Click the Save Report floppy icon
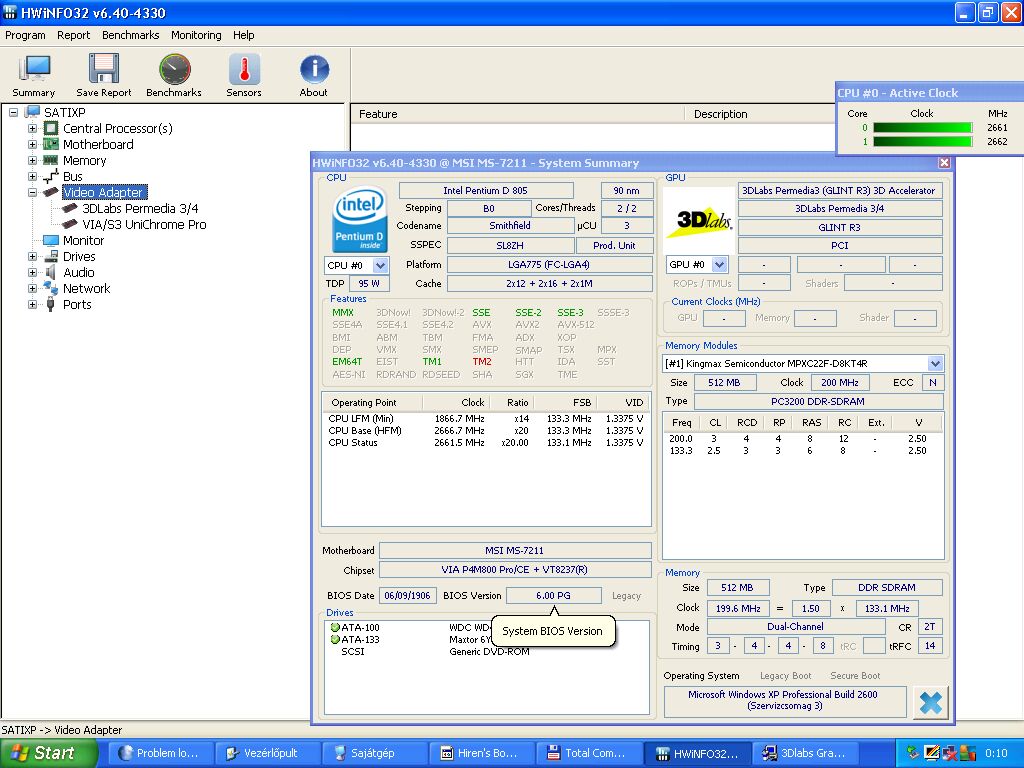Screen dimensions: 1024x768 (103, 76)
